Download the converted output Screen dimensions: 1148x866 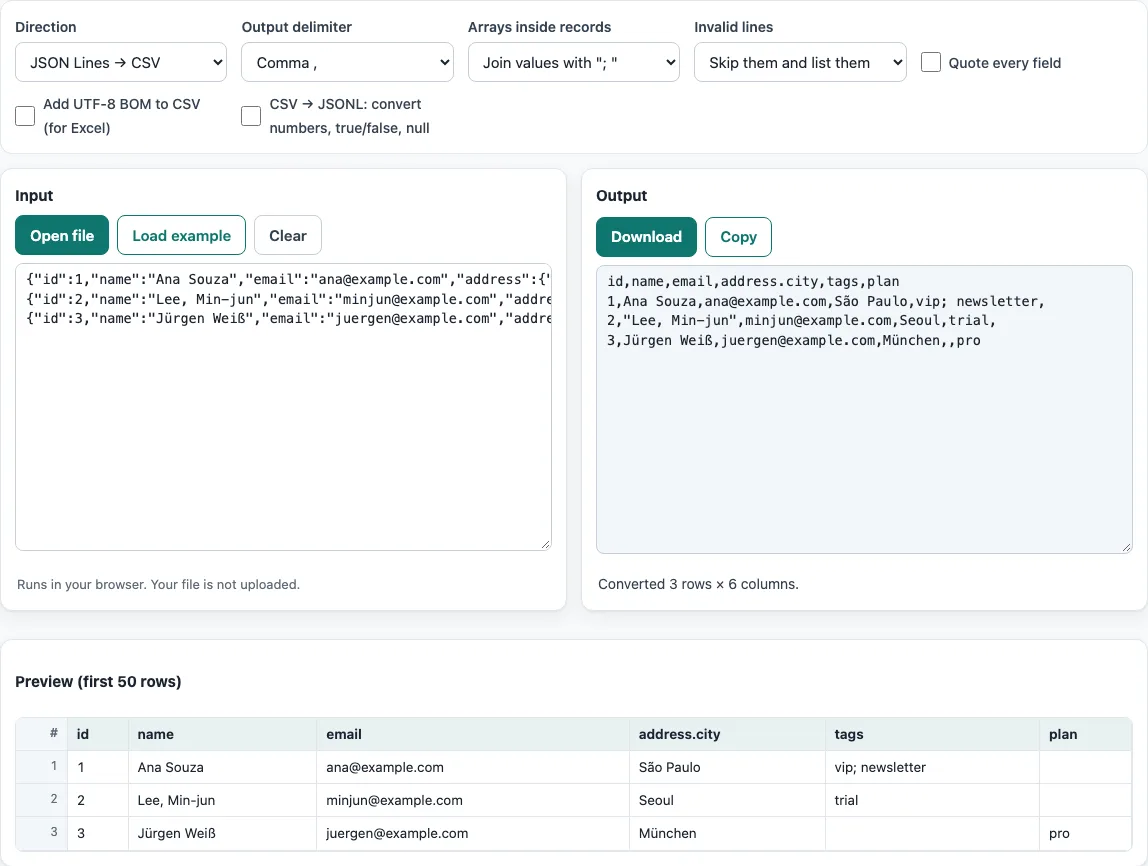tap(646, 237)
